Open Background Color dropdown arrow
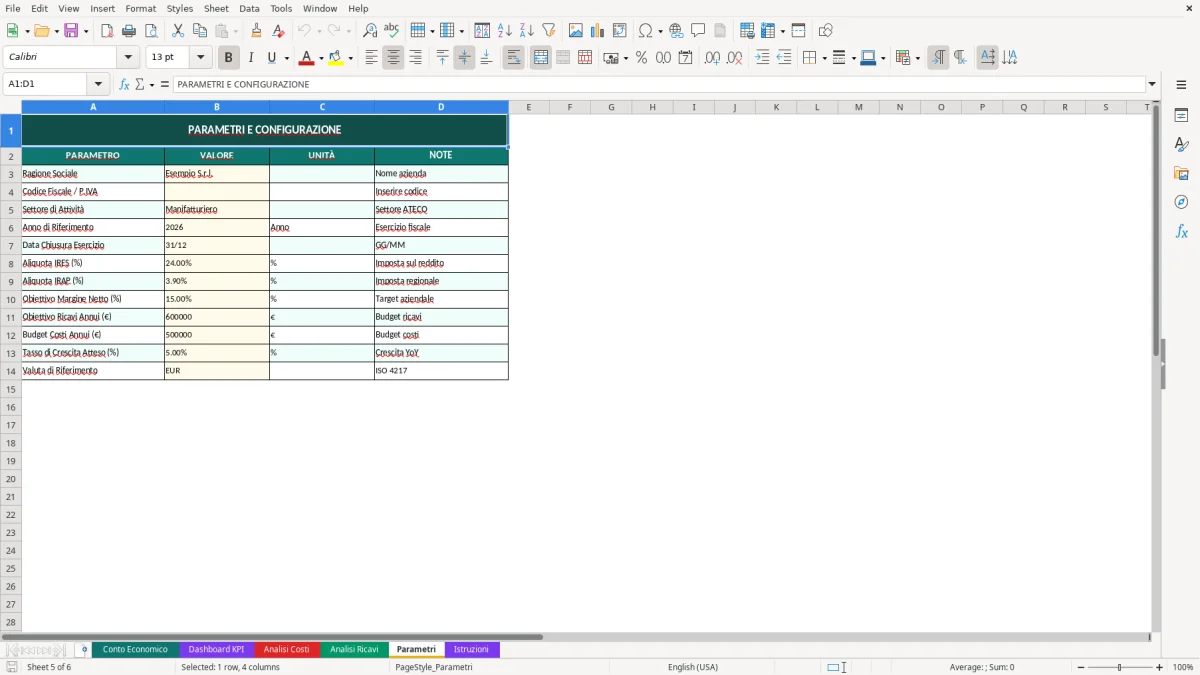Image resolution: width=1200 pixels, height=675 pixels. pos(350,58)
